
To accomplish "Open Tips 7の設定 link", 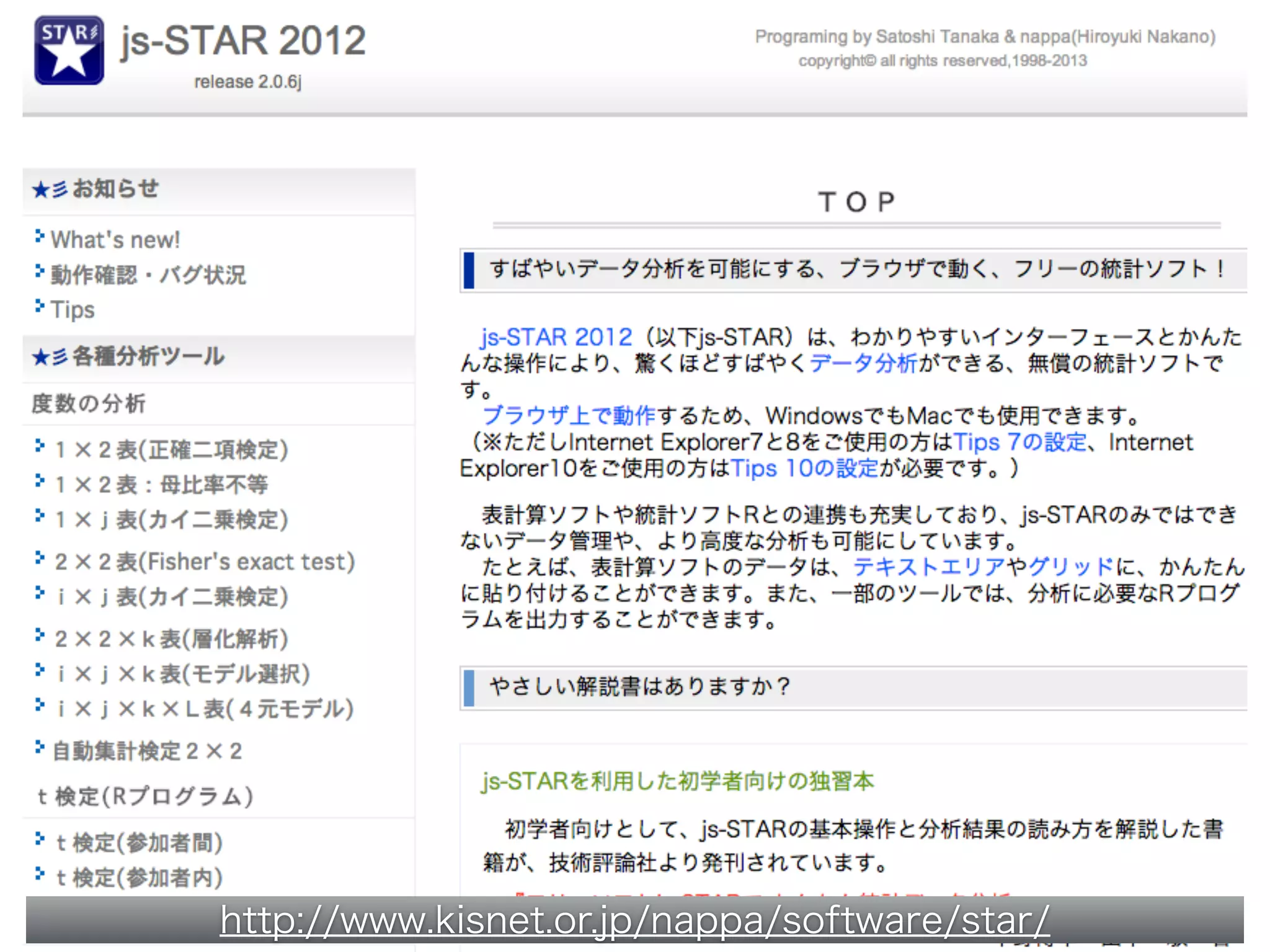I will [x=1020, y=442].
